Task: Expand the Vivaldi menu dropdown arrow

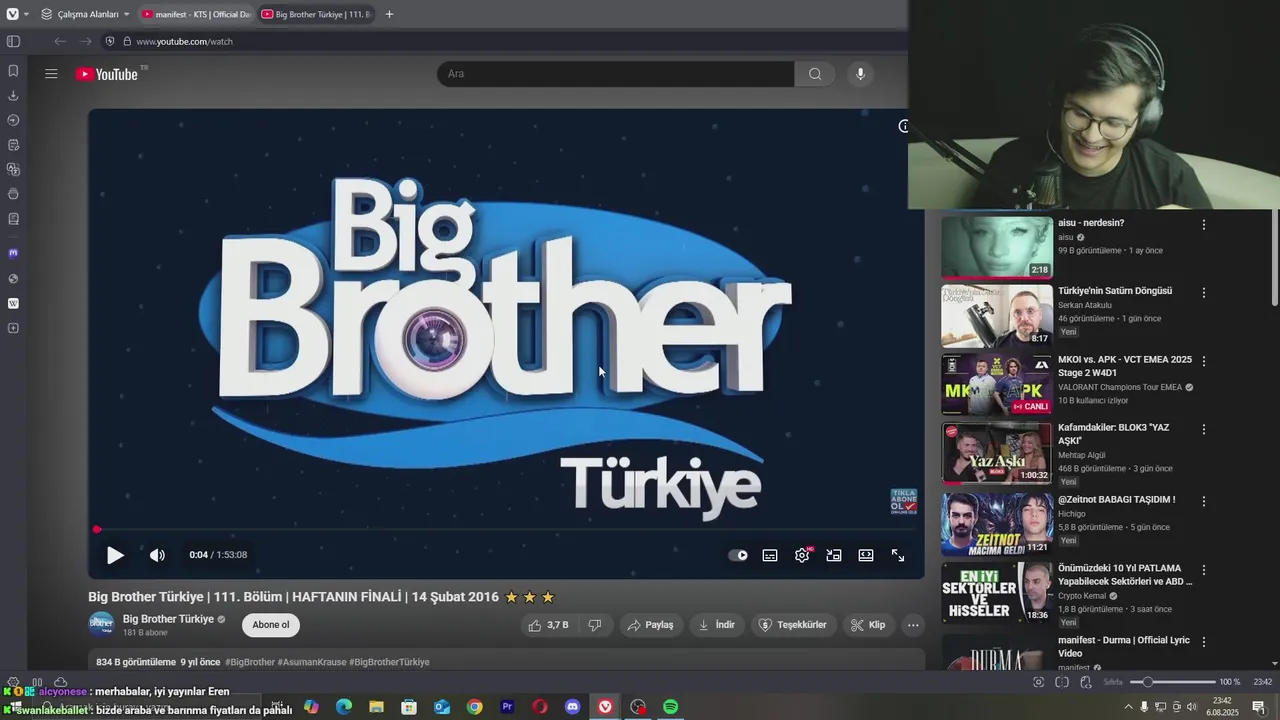Action: (26, 14)
